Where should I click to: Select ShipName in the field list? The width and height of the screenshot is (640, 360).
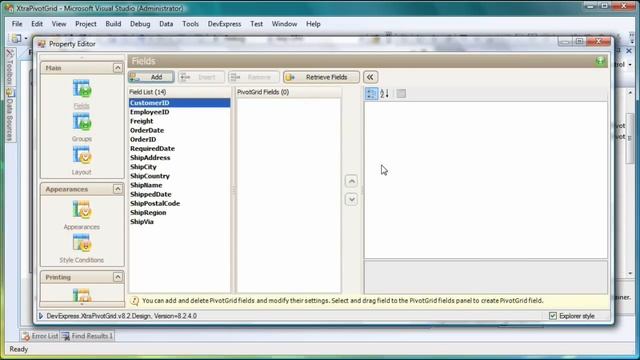pyautogui.click(x=180, y=185)
